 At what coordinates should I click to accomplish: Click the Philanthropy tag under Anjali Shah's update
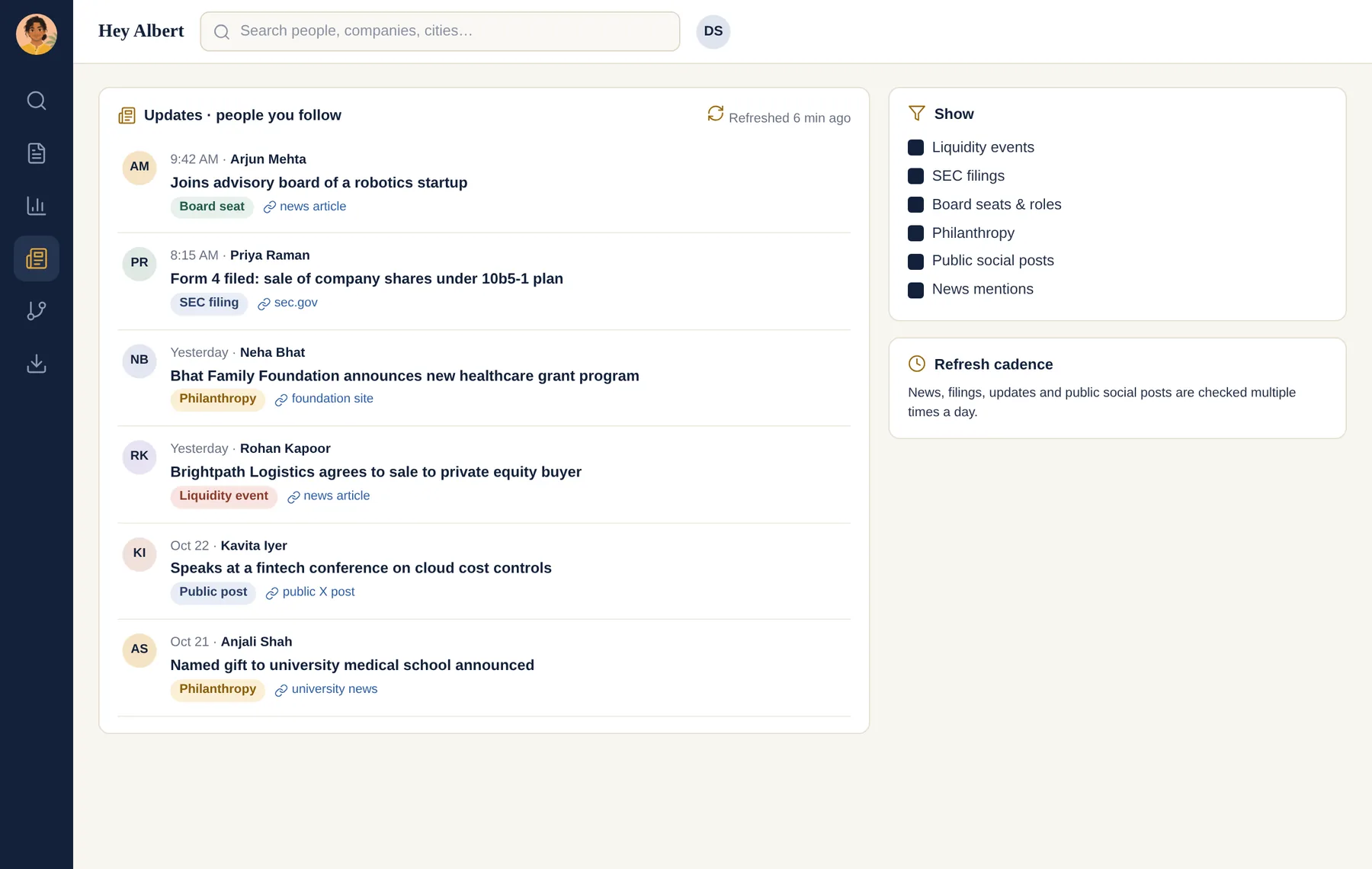[218, 689]
